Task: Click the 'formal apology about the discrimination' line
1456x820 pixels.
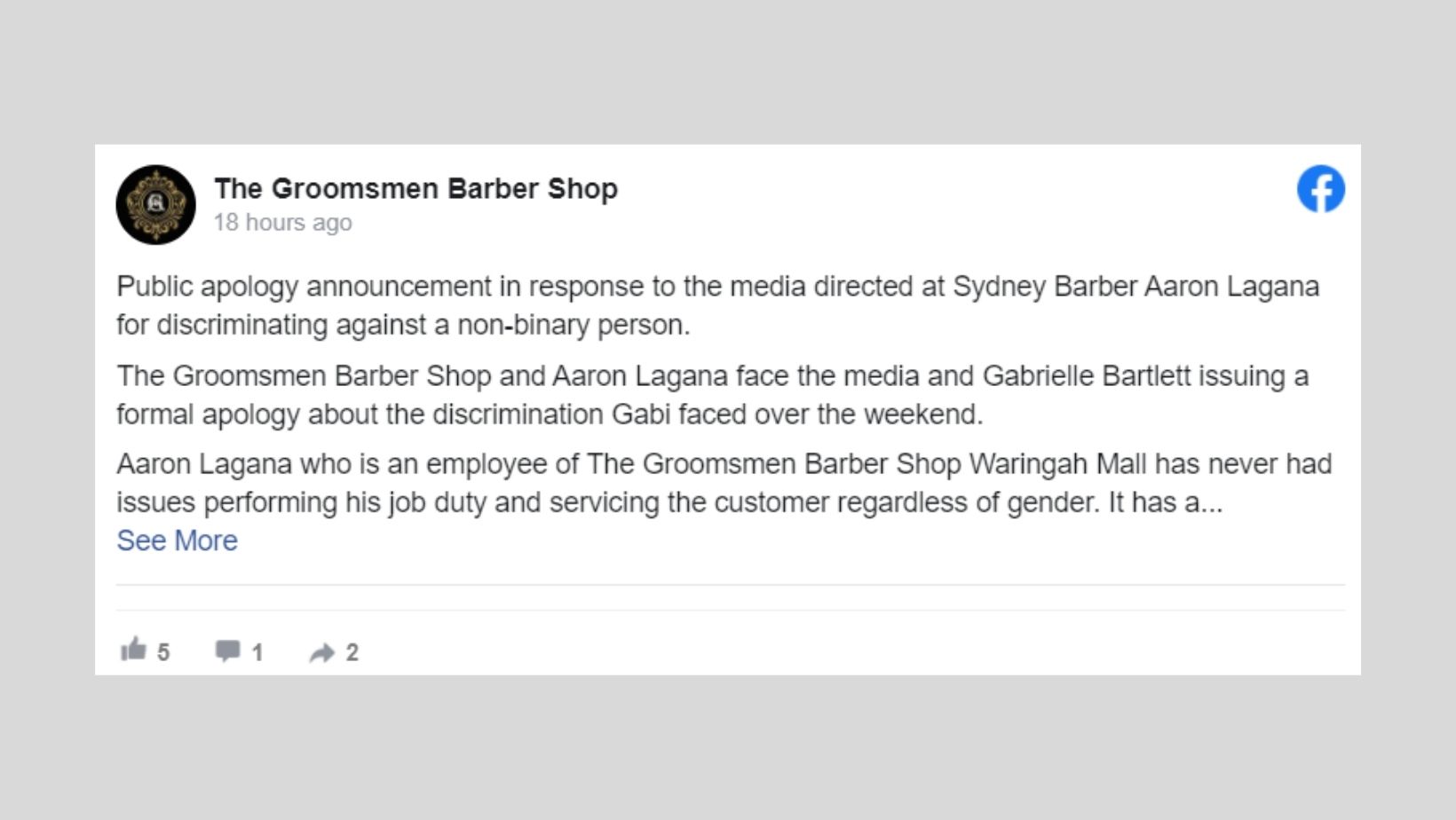Action: pos(549,414)
